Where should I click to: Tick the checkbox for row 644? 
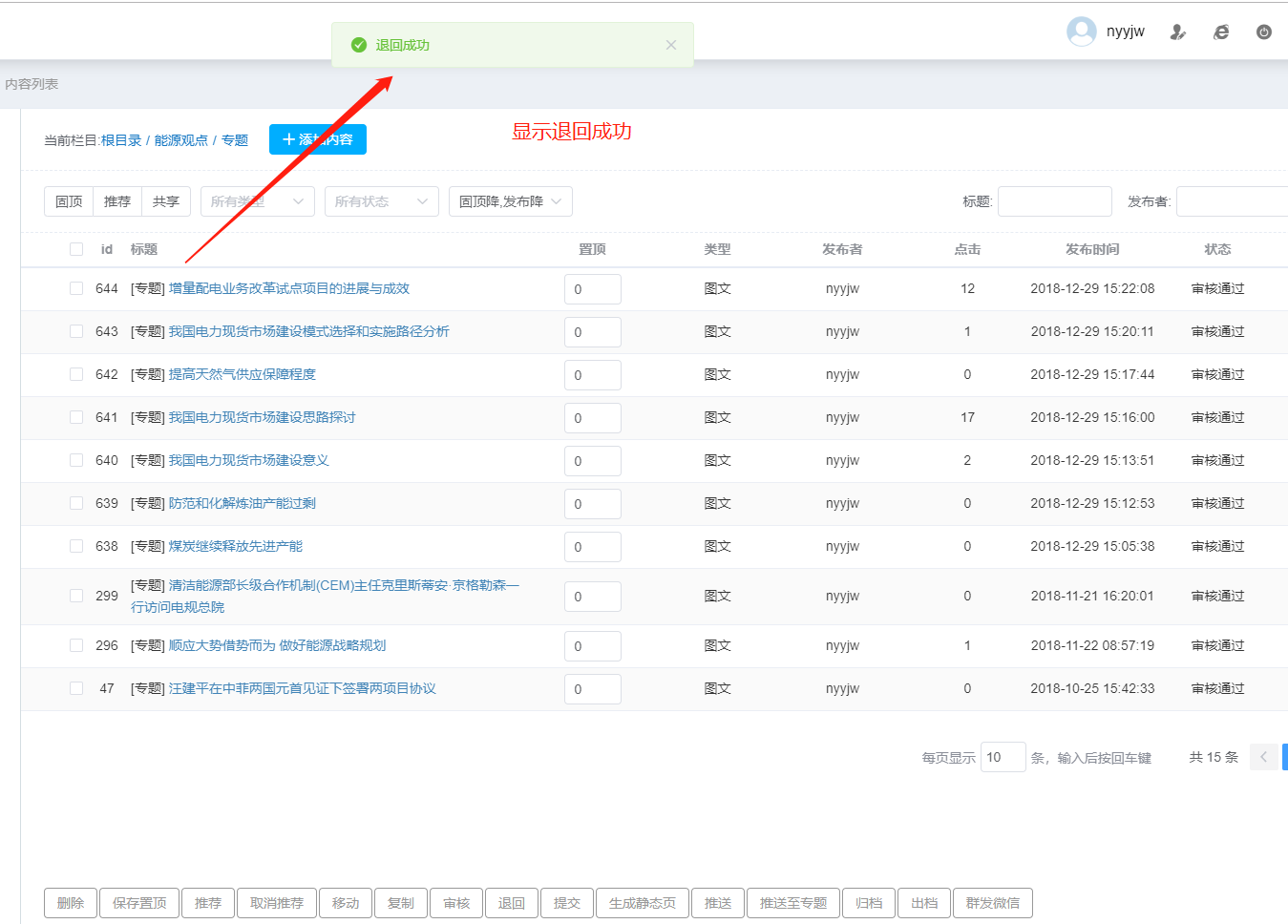point(76,288)
